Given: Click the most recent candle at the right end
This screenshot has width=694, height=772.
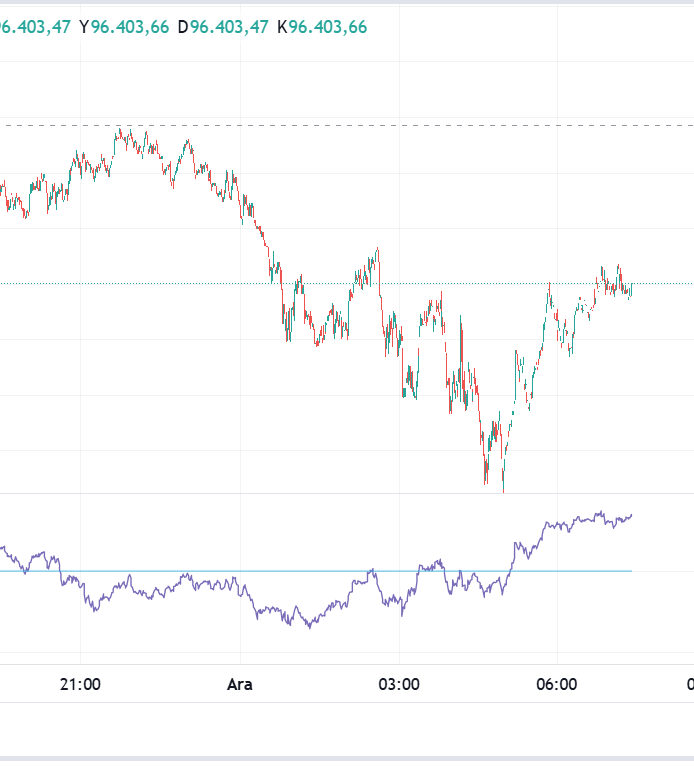Looking at the screenshot, I should click(631, 289).
